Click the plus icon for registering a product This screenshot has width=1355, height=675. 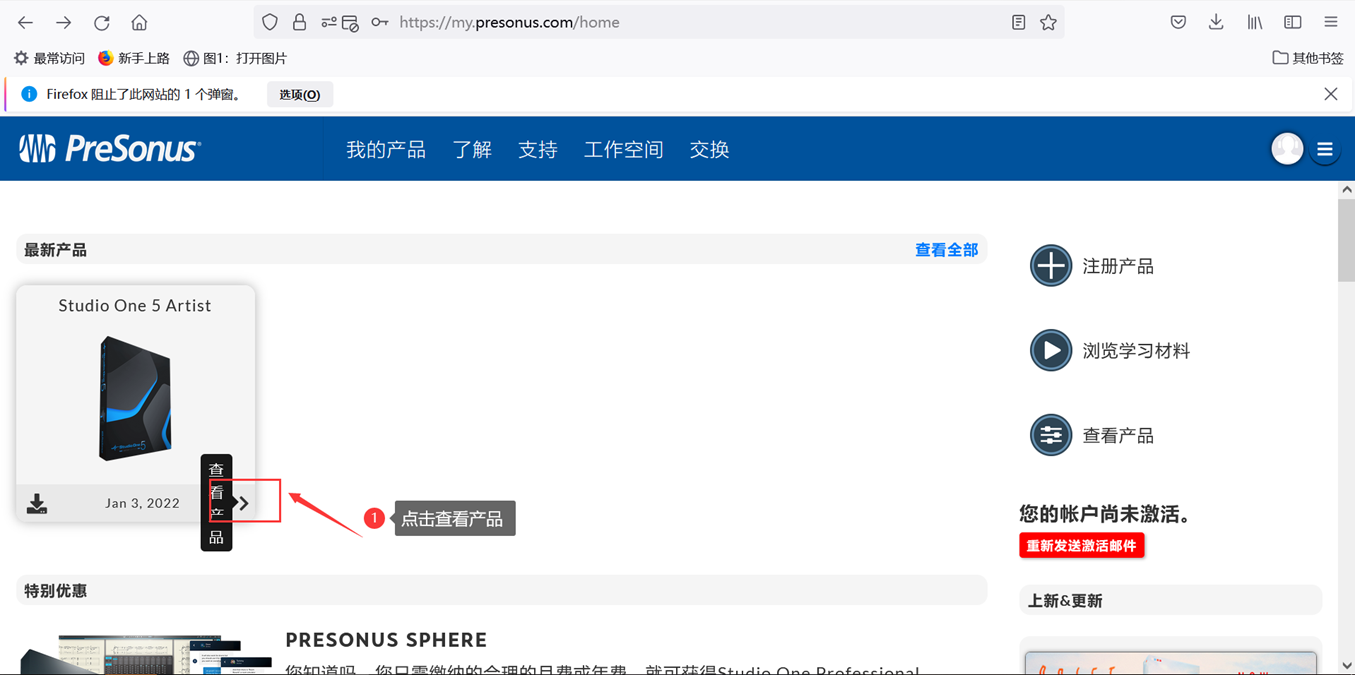(x=1050, y=266)
